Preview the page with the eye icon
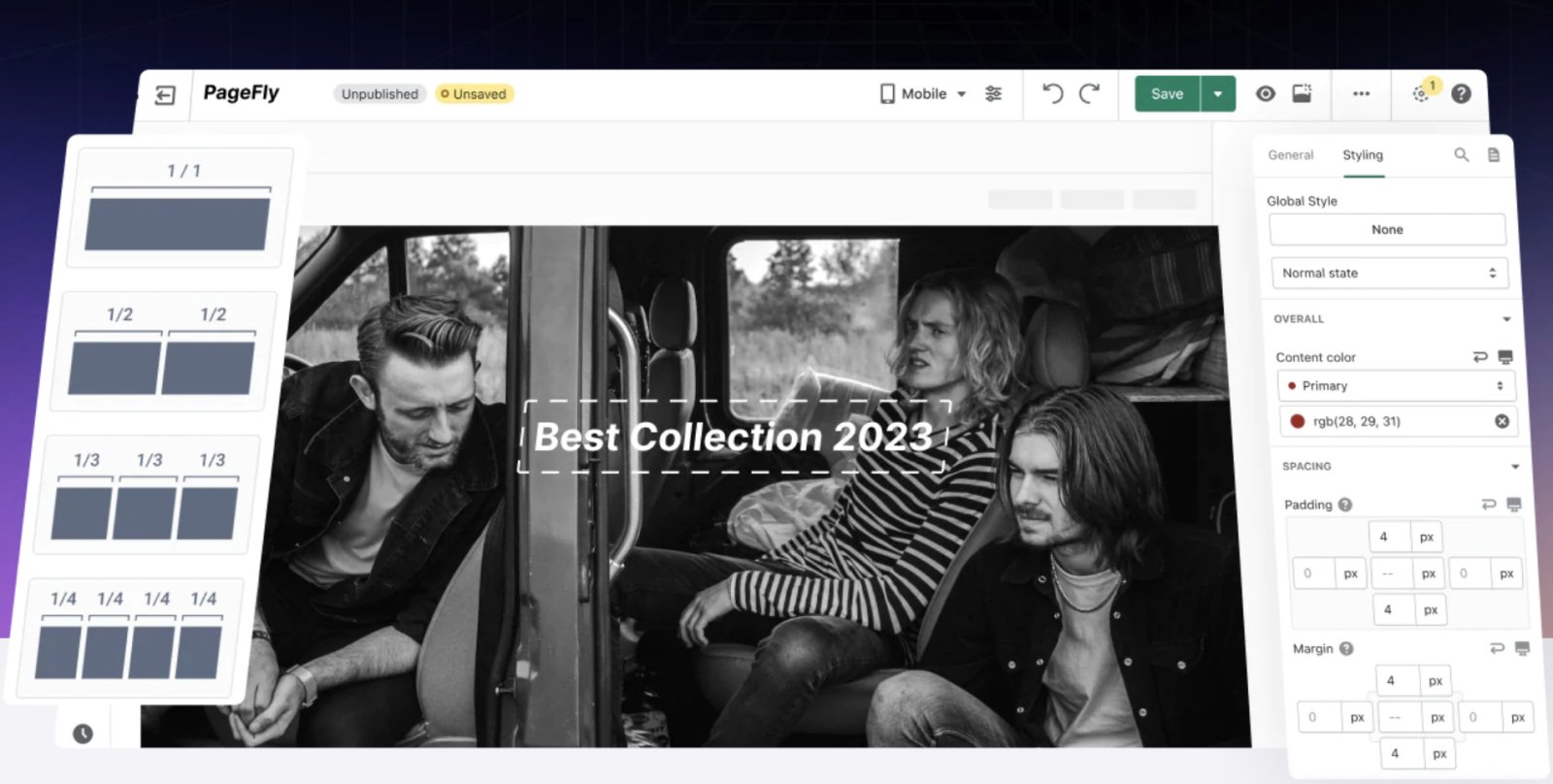 (x=1266, y=94)
